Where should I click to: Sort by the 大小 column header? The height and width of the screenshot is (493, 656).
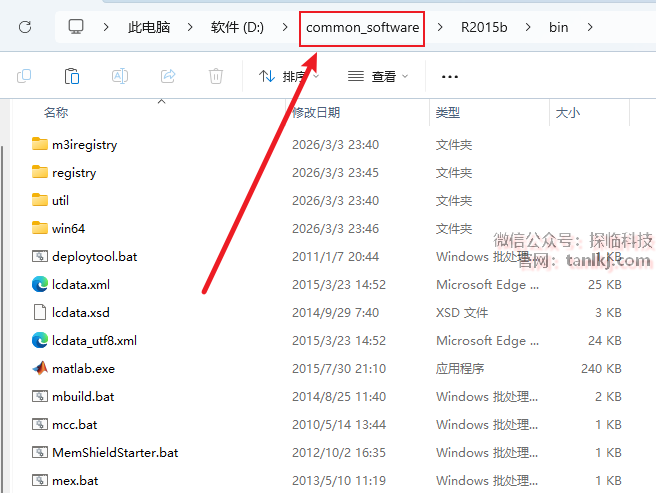coord(568,113)
